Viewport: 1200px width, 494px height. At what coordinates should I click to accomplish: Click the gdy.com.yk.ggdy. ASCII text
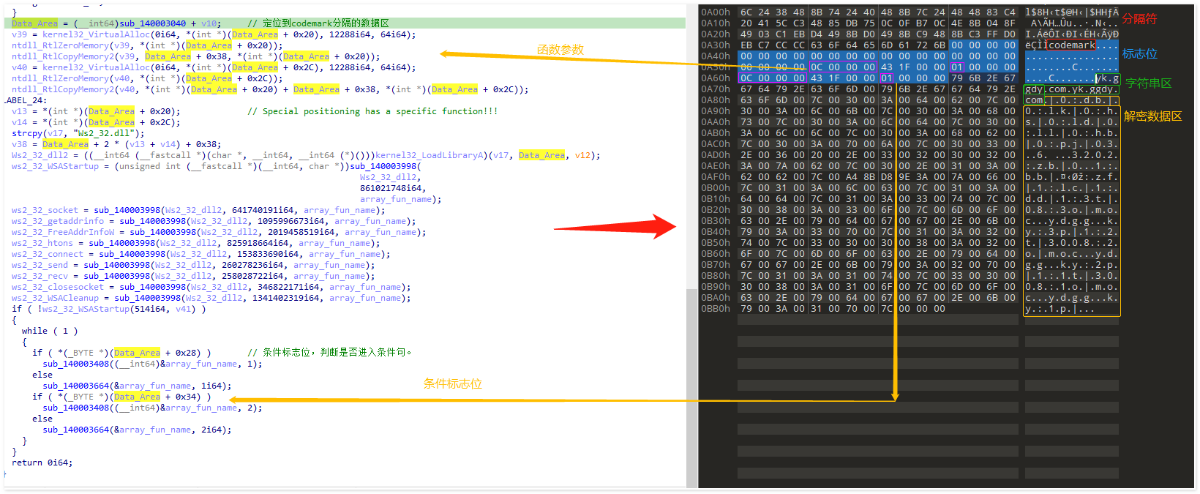pos(1072,88)
